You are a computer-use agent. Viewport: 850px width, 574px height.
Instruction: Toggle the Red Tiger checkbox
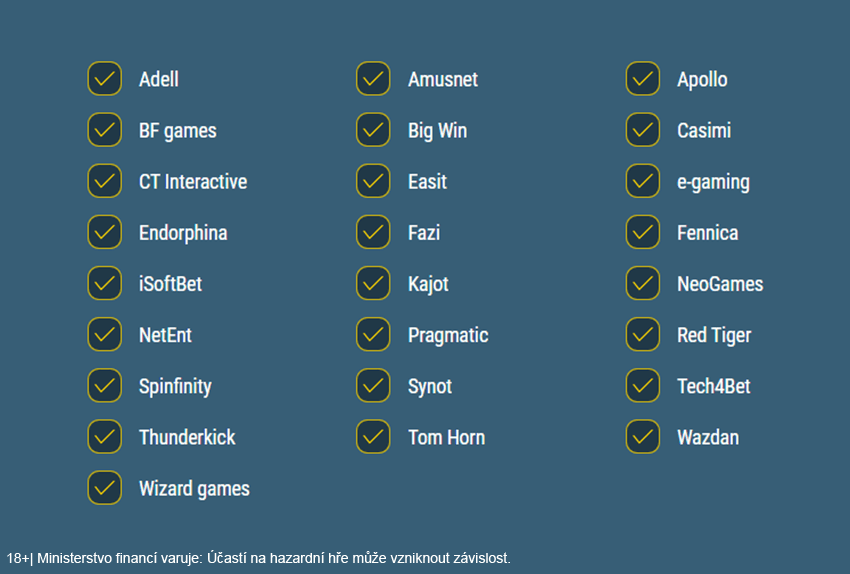(643, 334)
